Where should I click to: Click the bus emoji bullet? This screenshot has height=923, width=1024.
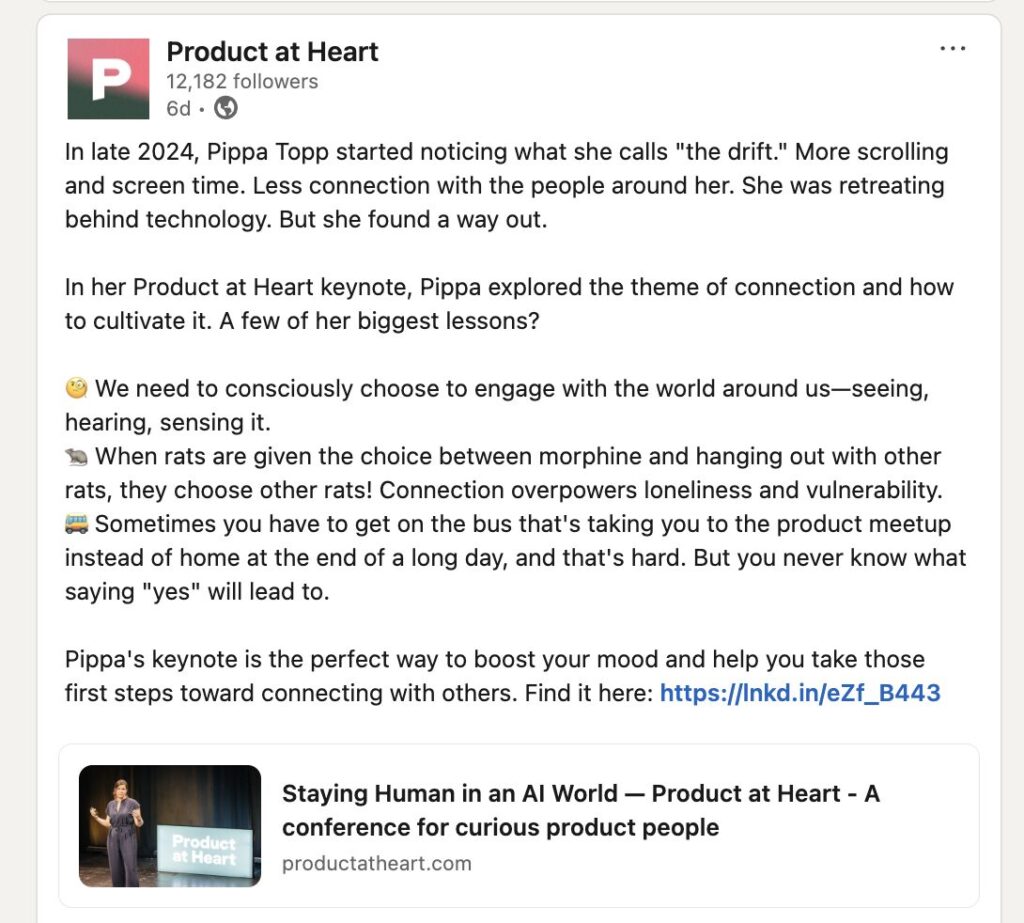(x=76, y=524)
